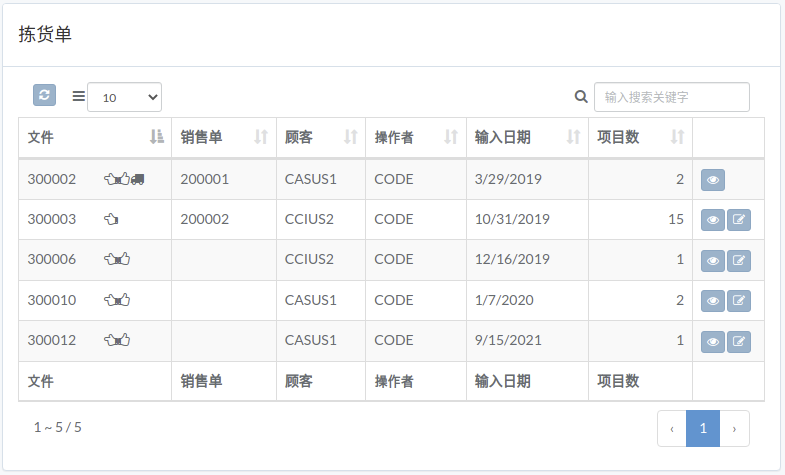This screenshot has height=475, width=785.
Task: Click file number 300010
Action: [52, 300]
